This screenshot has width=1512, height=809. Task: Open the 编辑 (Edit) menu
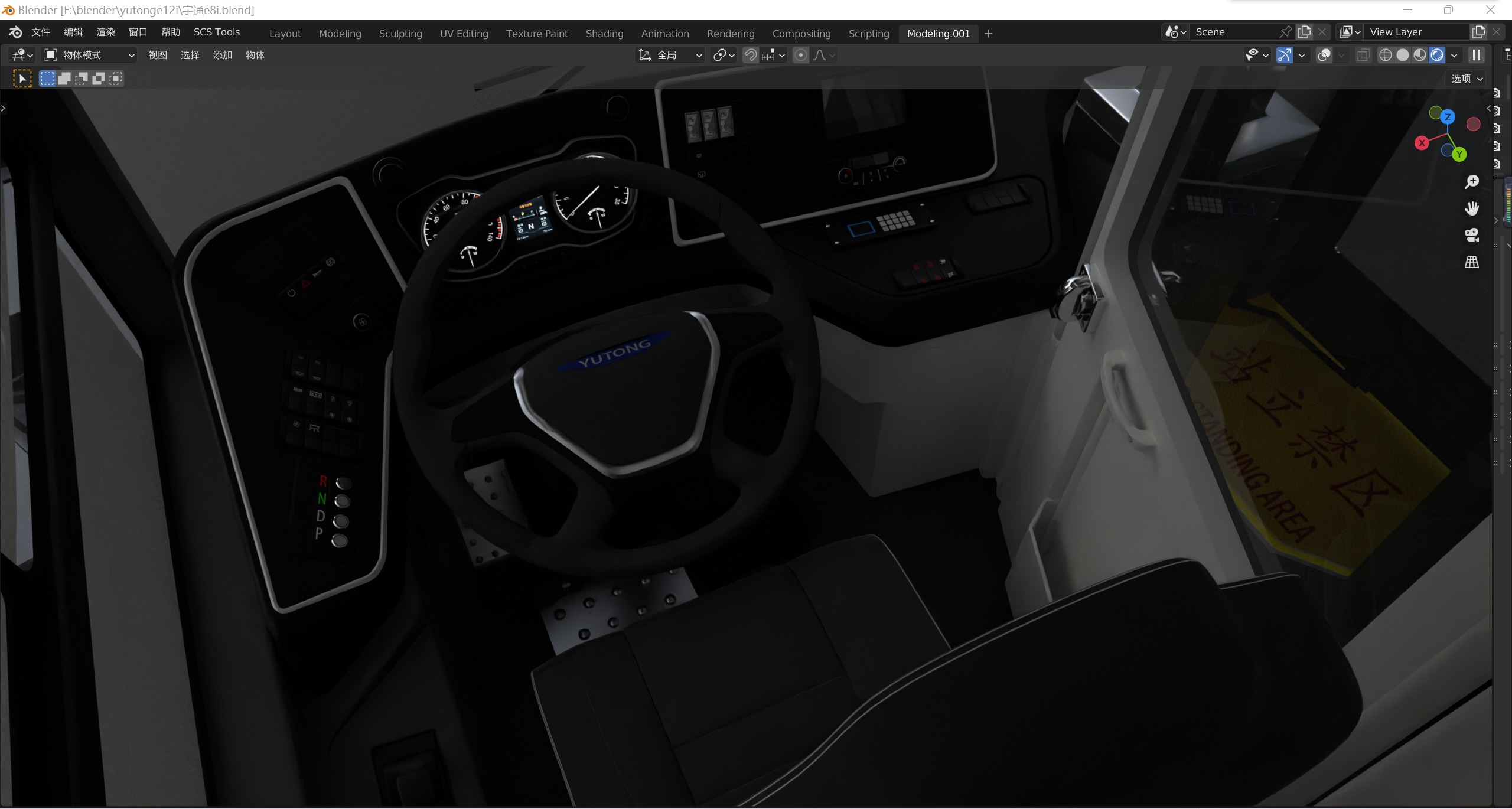(x=73, y=32)
